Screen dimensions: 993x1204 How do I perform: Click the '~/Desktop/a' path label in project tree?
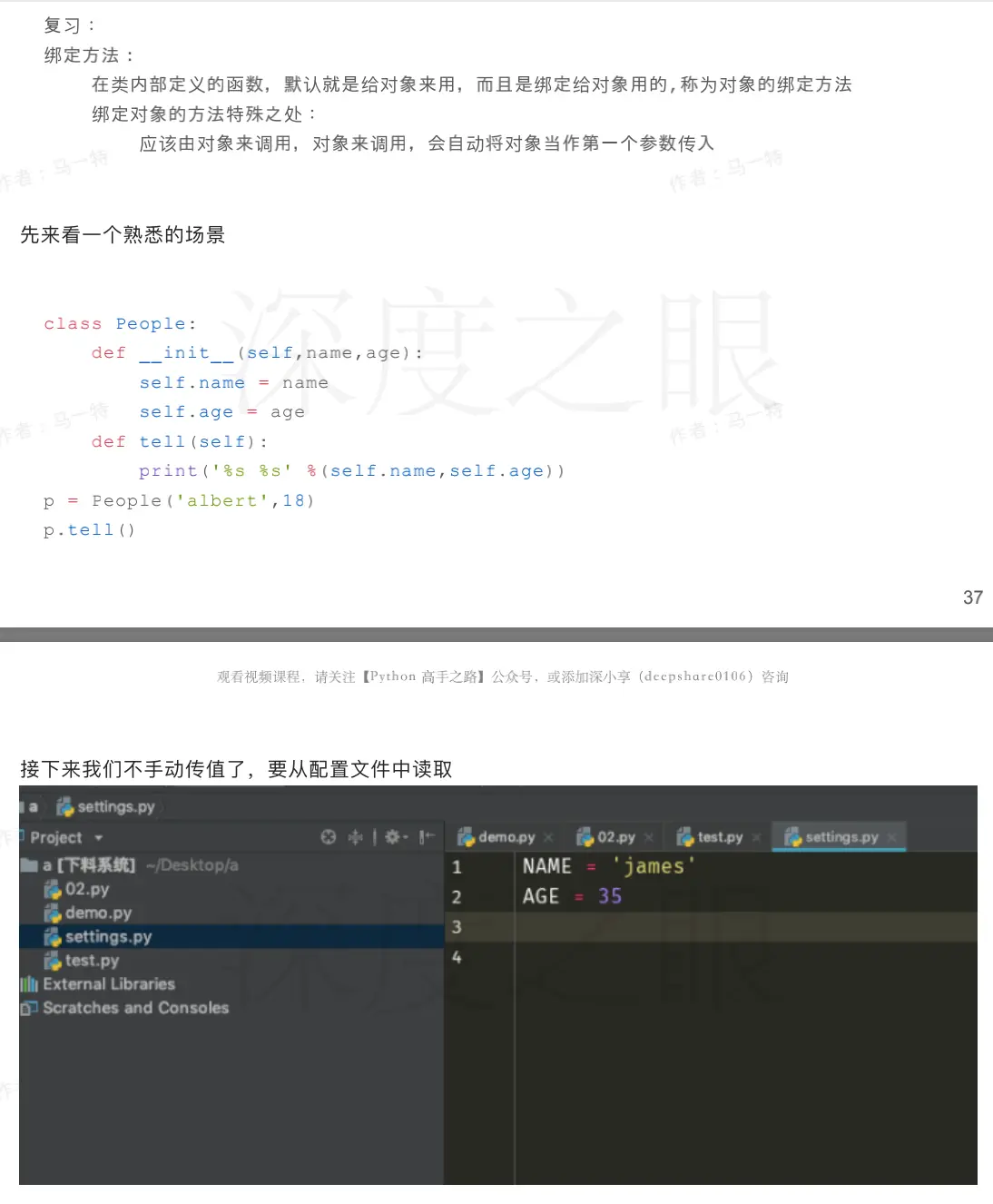192,865
